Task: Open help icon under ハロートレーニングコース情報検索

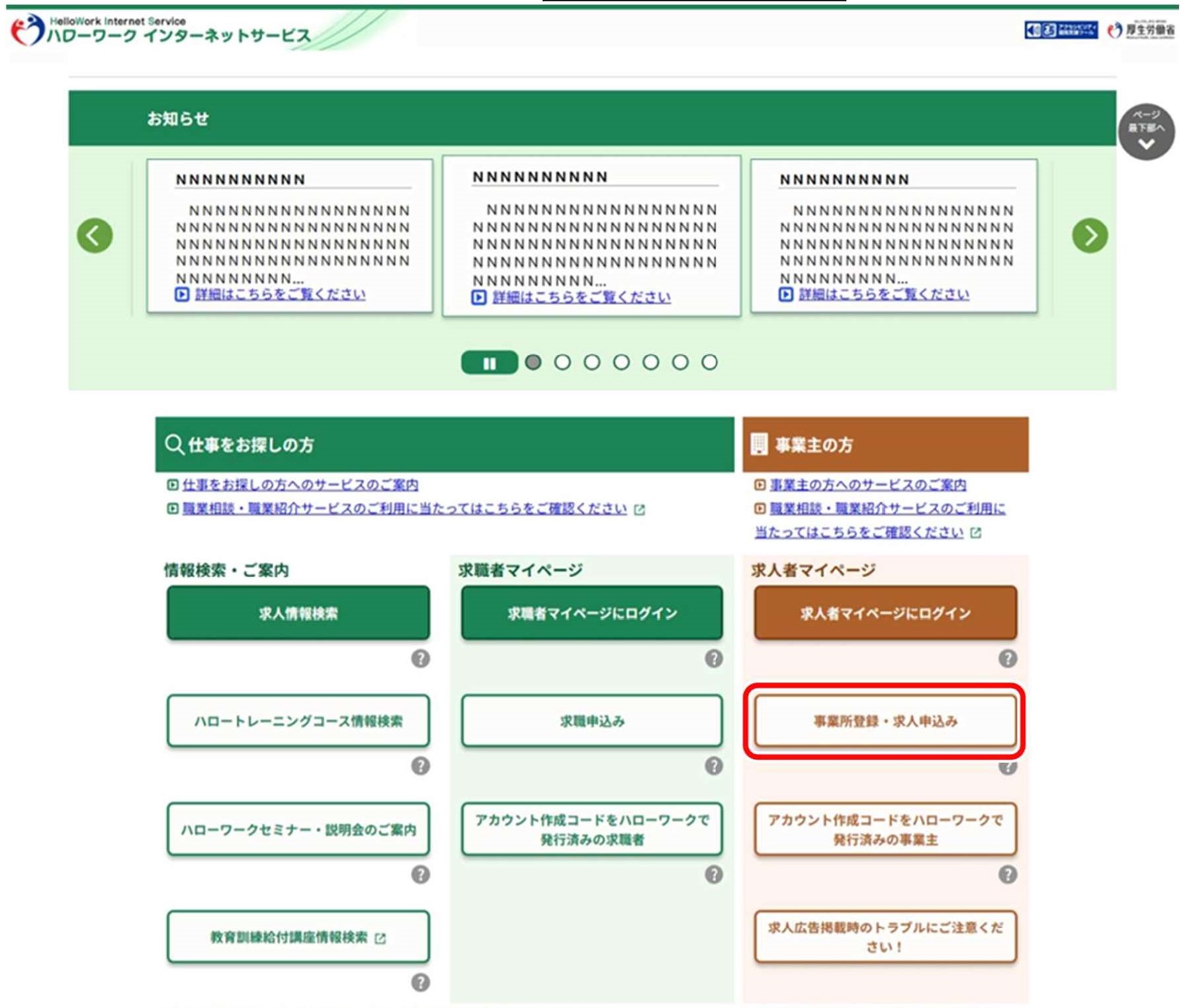Action: tap(420, 766)
